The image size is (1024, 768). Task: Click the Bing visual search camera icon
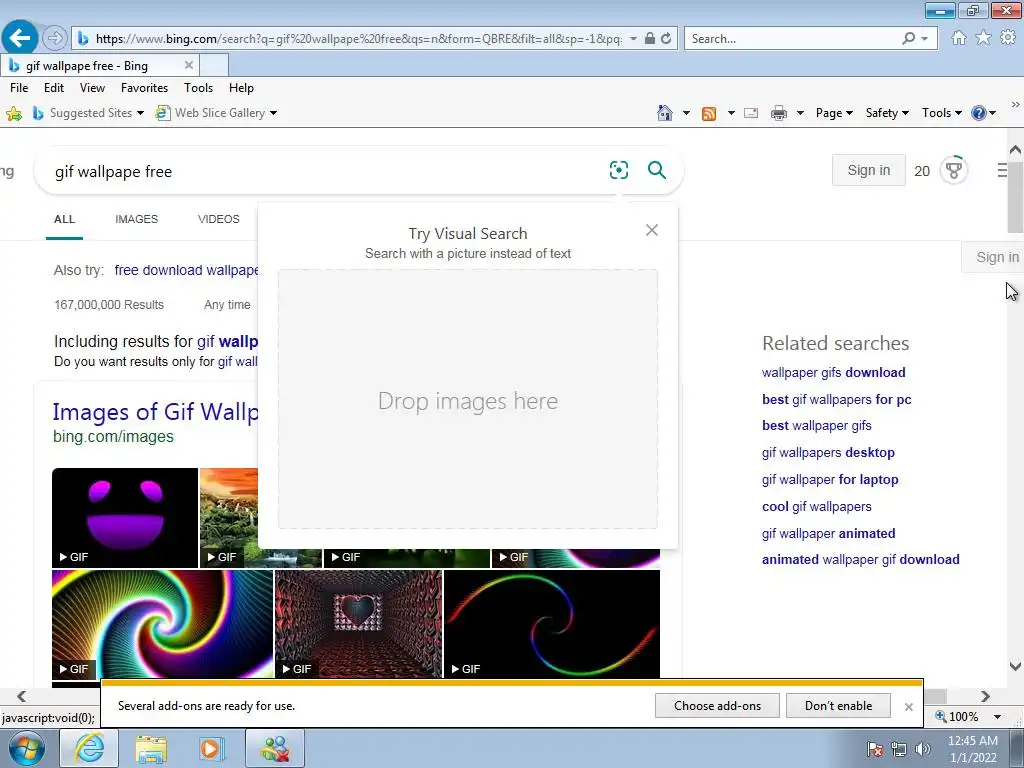point(618,170)
